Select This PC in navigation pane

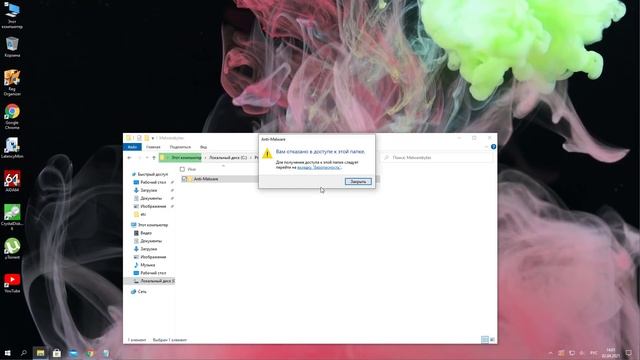tap(149, 225)
